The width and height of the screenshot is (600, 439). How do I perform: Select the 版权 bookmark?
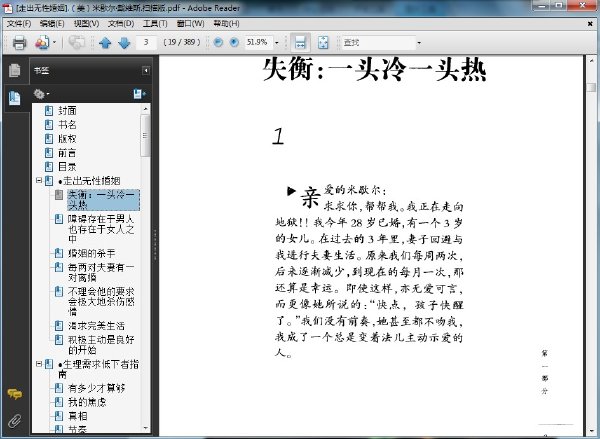(67, 139)
